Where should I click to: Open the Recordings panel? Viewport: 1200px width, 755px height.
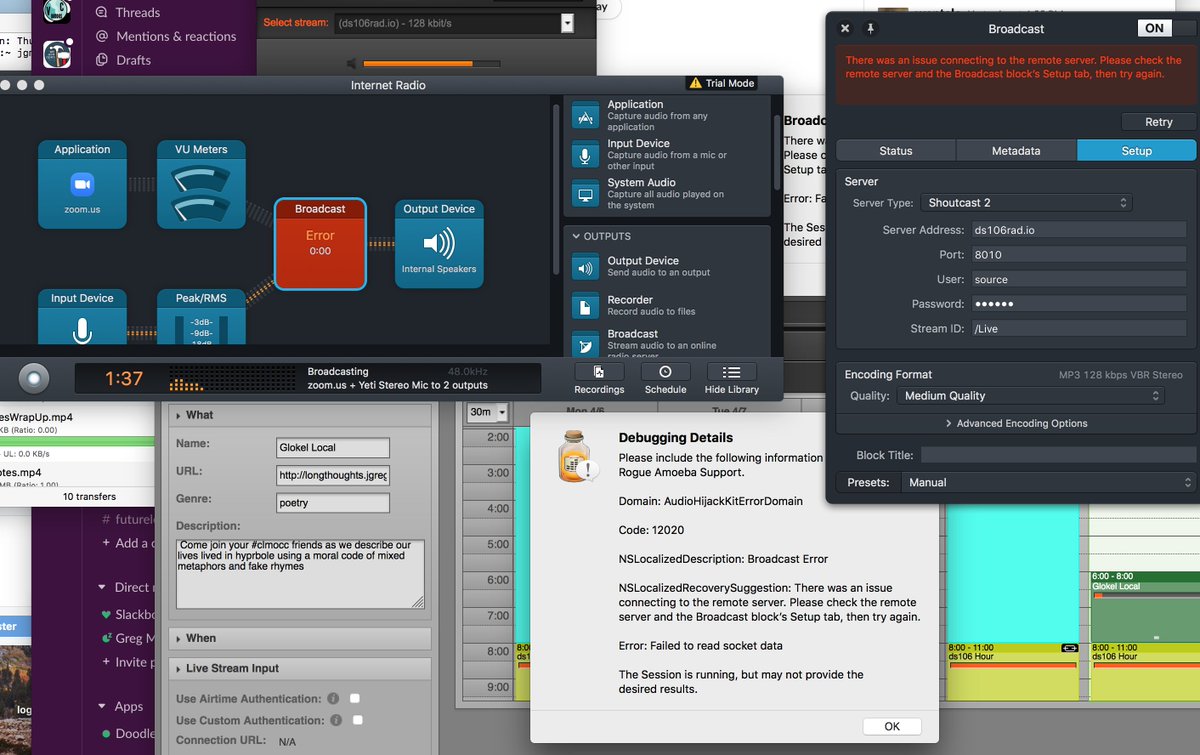(x=599, y=379)
